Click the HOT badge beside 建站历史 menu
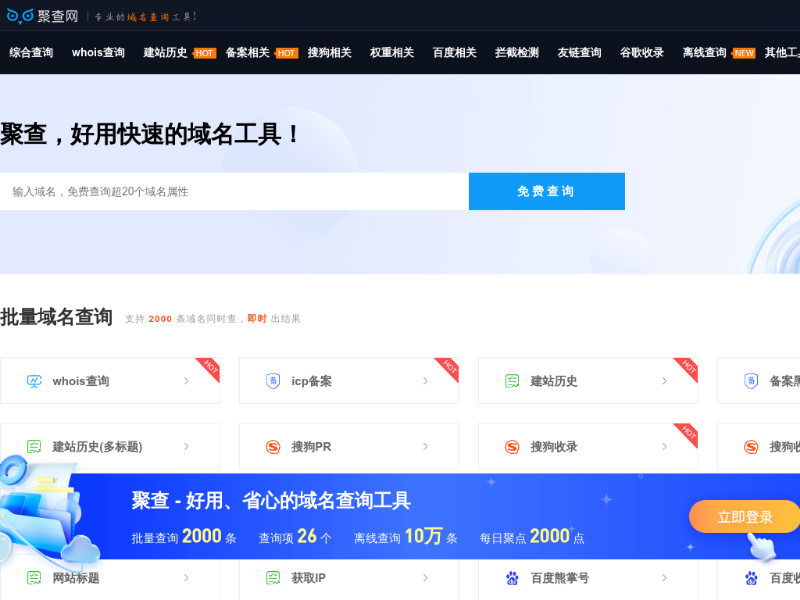 204,53
